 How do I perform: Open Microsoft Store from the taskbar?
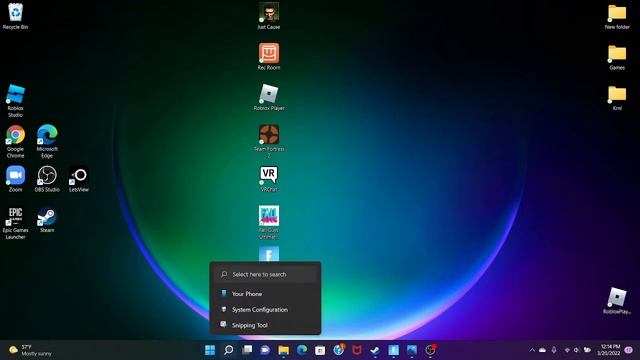(x=320, y=350)
